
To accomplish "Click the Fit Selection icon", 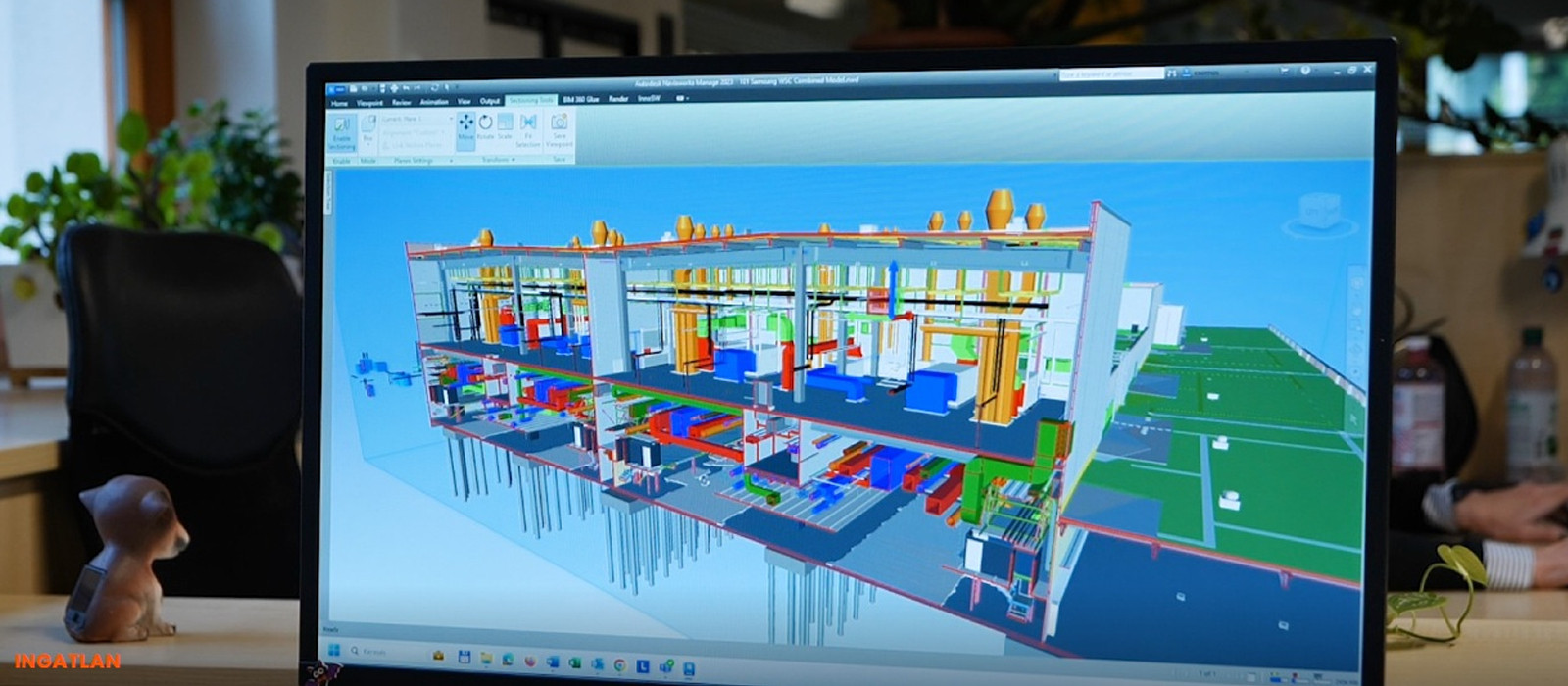I will (x=528, y=128).
